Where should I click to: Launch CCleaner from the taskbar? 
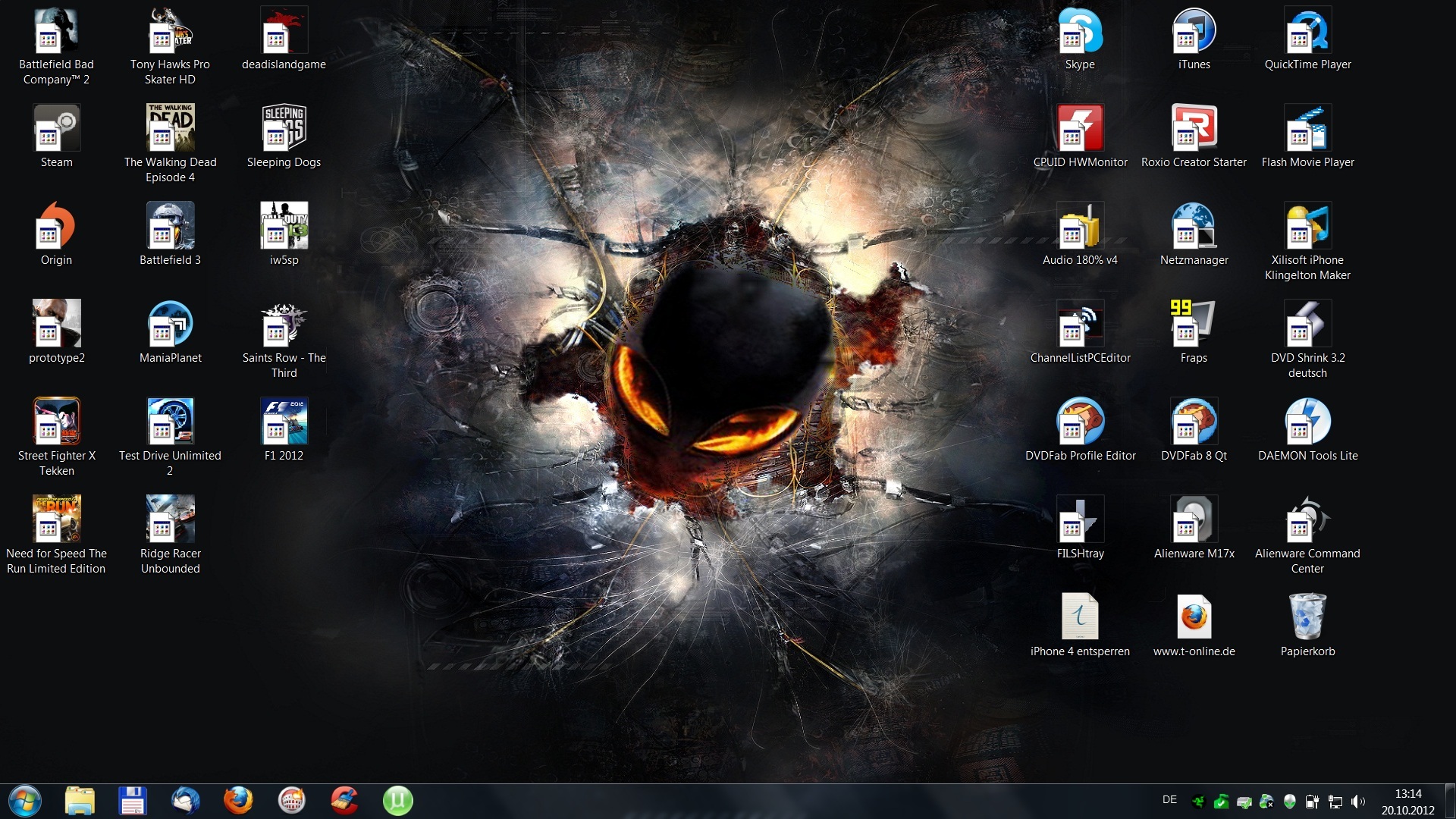(344, 801)
